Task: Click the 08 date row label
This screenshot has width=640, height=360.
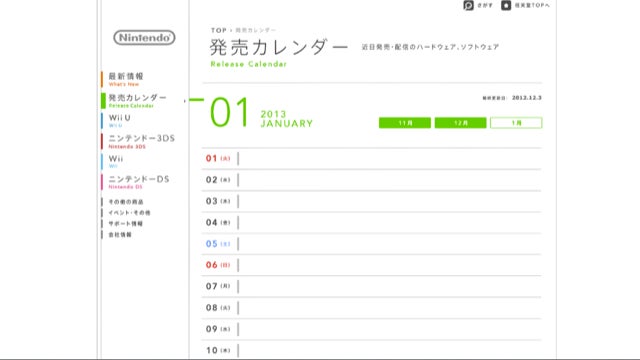Action: click(218, 307)
